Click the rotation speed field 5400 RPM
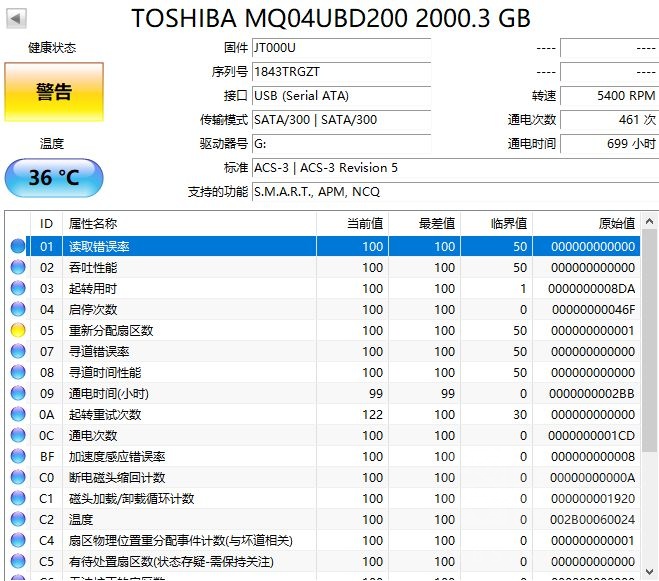This screenshot has height=581, width=659. pyautogui.click(x=609, y=96)
